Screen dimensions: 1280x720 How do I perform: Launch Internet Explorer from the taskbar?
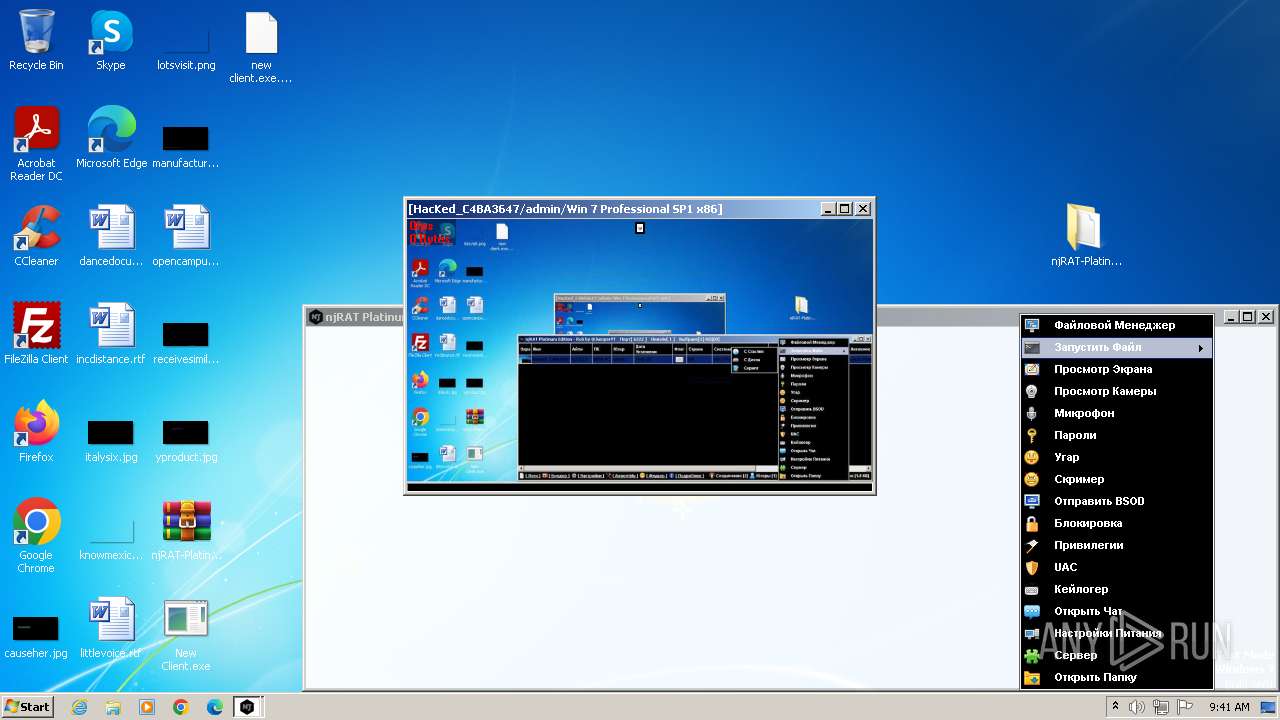point(79,707)
